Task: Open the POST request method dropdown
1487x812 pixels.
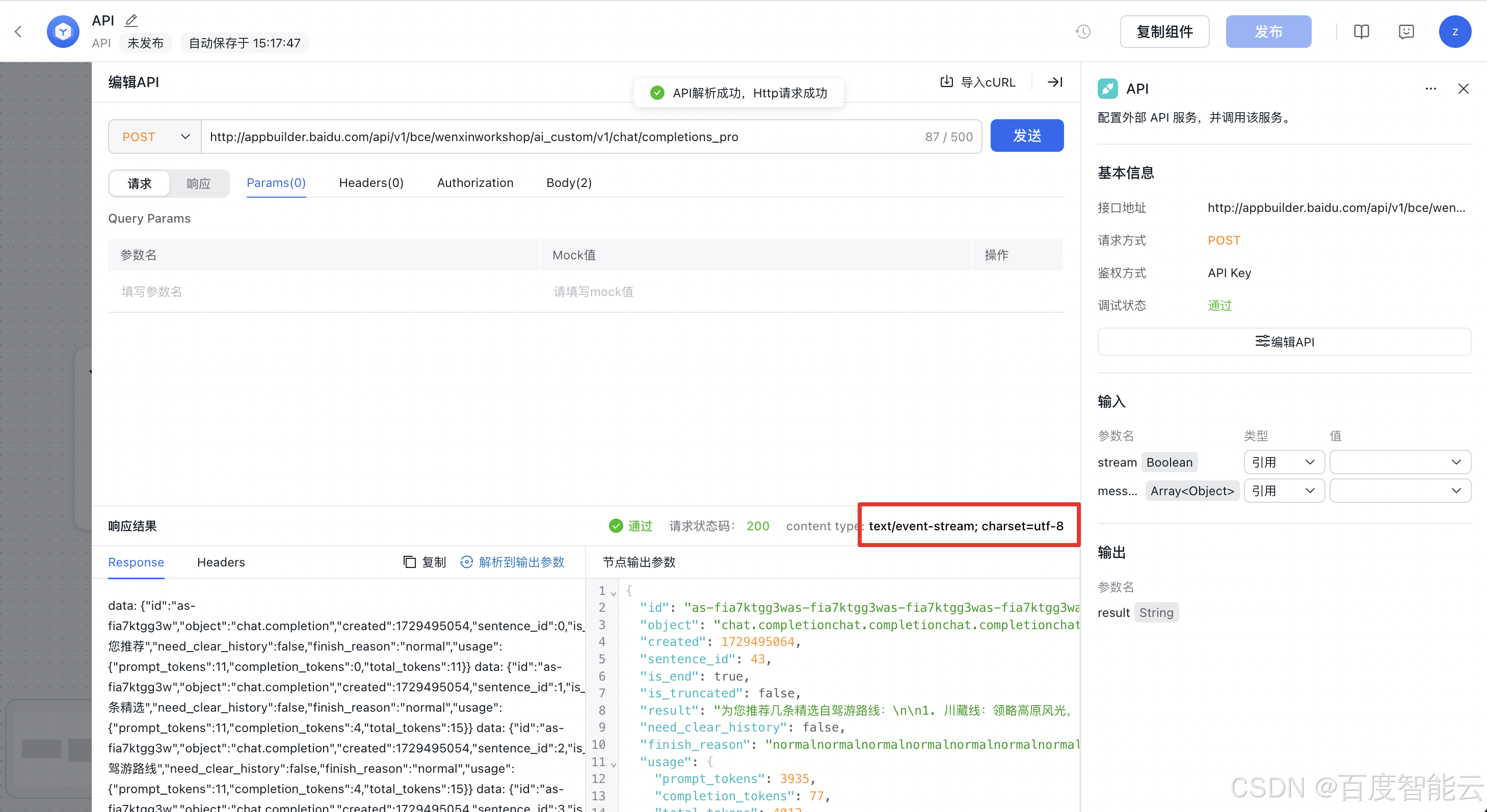Action: click(155, 137)
